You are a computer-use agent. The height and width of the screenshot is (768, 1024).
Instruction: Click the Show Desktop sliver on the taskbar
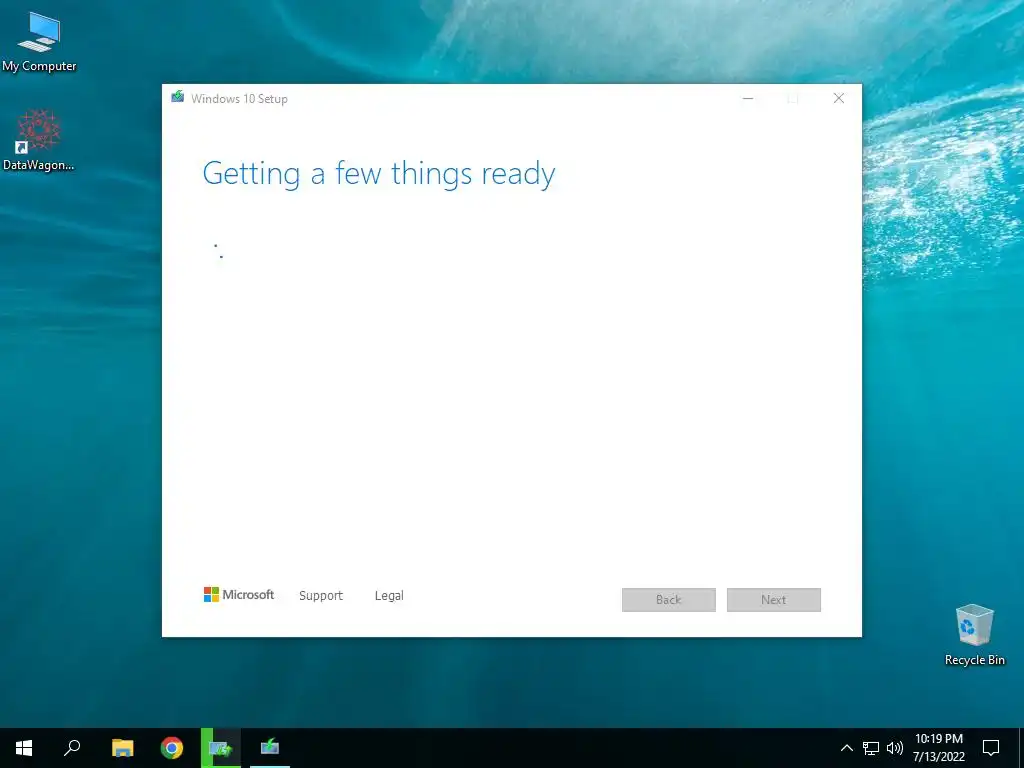pyautogui.click(x=1021, y=748)
